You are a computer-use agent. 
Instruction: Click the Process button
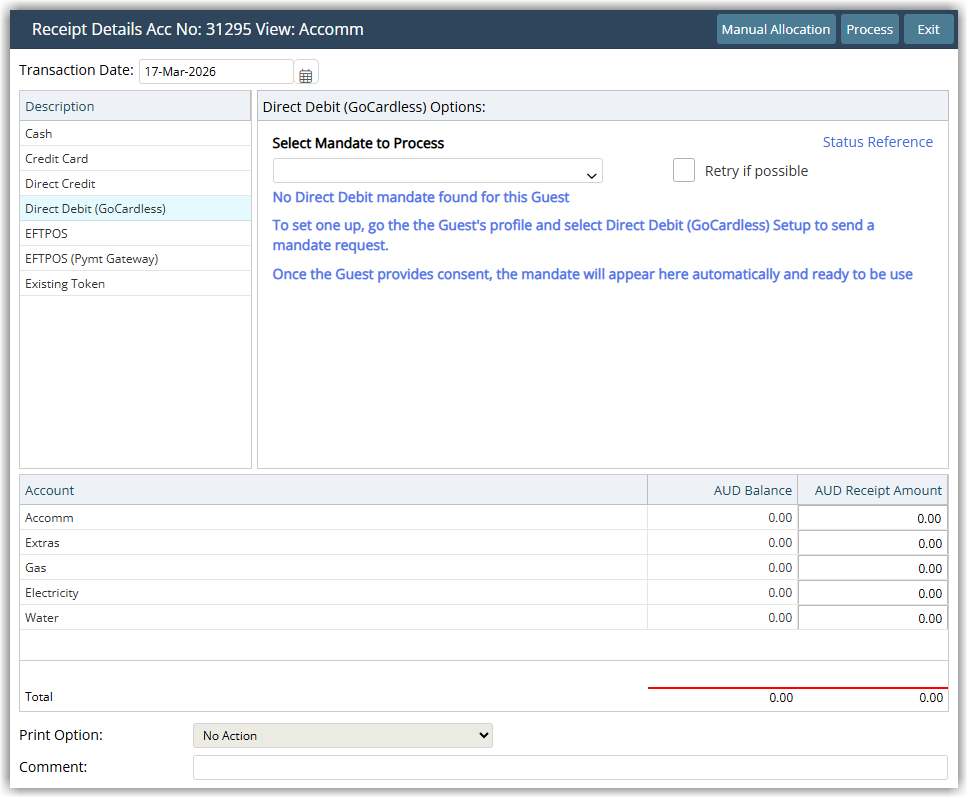[869, 30]
